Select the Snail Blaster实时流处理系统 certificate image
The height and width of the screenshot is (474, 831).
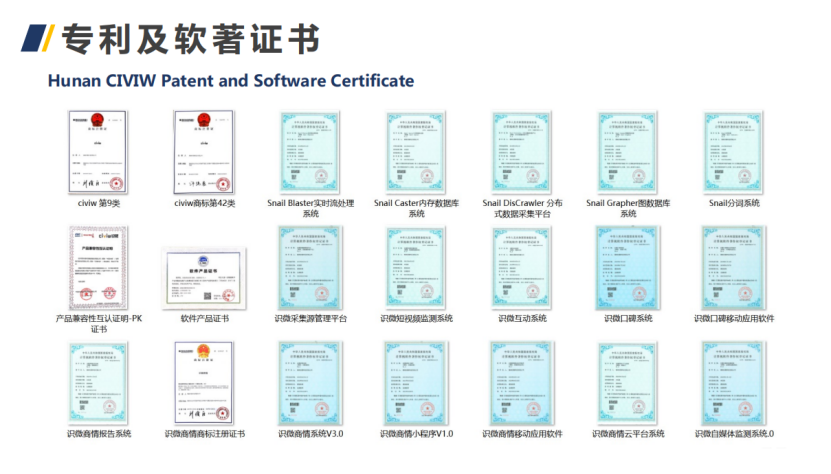[310, 152]
